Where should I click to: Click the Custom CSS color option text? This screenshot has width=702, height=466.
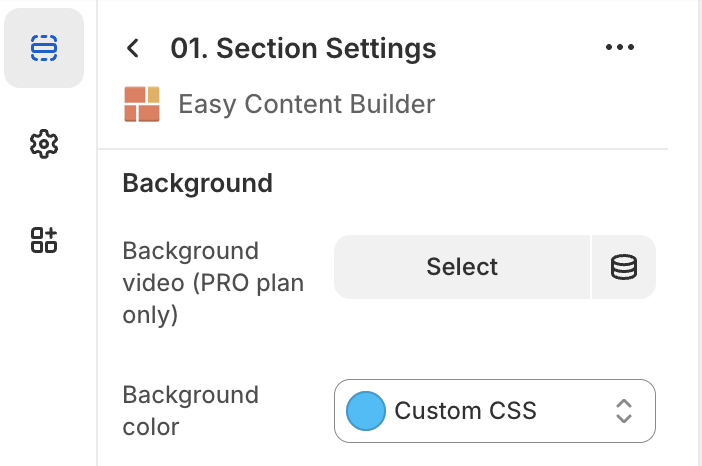tap(465, 410)
